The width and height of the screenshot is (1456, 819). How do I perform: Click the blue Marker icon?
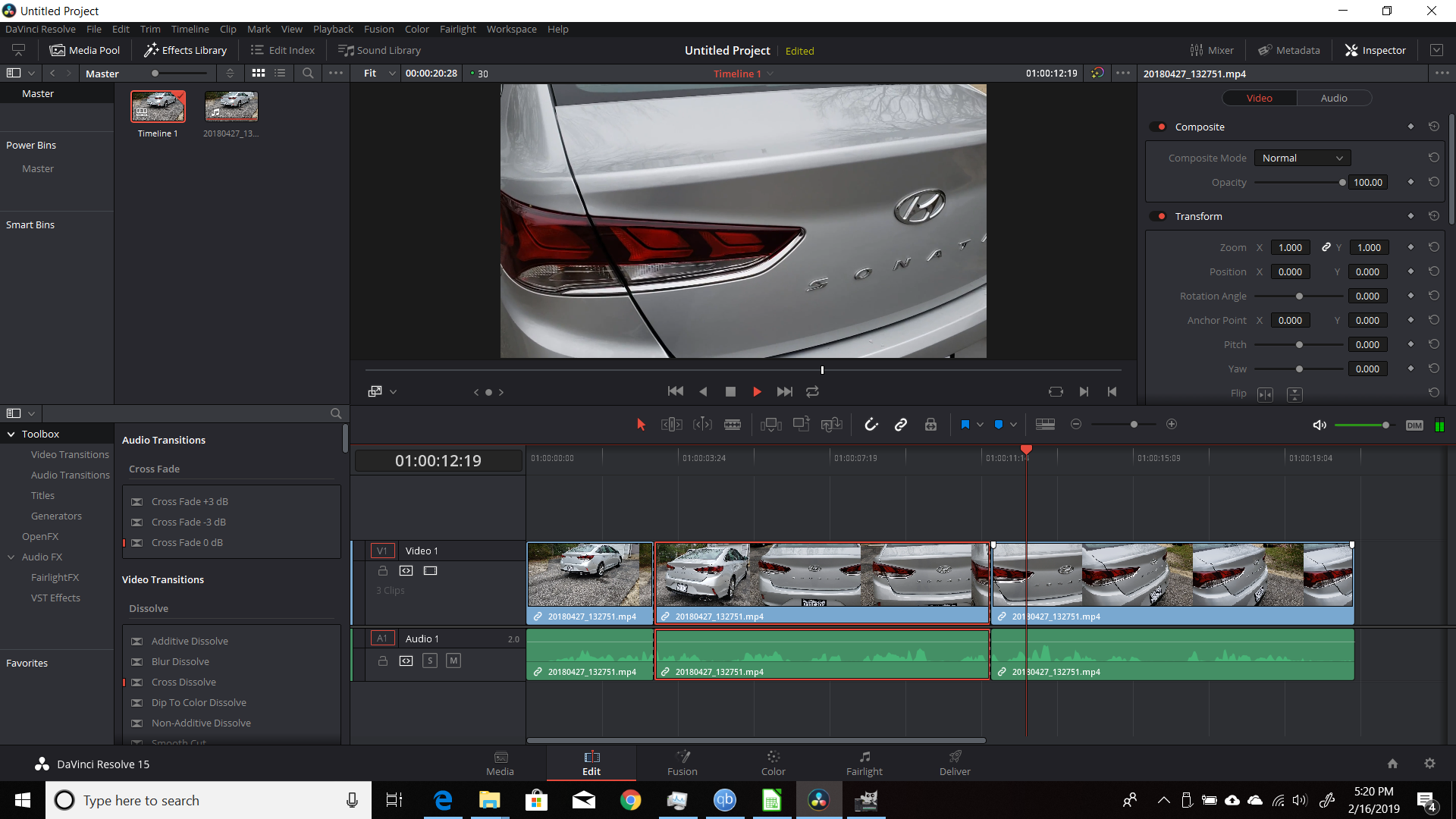[x=999, y=425]
